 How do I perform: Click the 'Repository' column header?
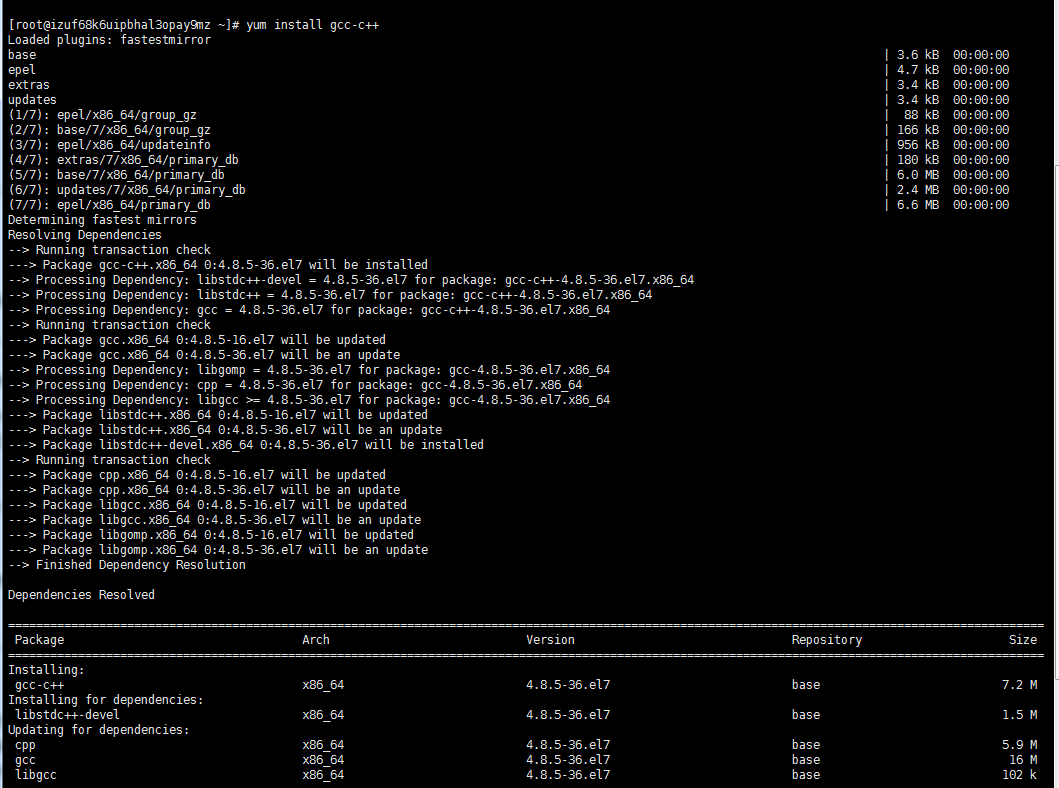pyautogui.click(x=826, y=640)
